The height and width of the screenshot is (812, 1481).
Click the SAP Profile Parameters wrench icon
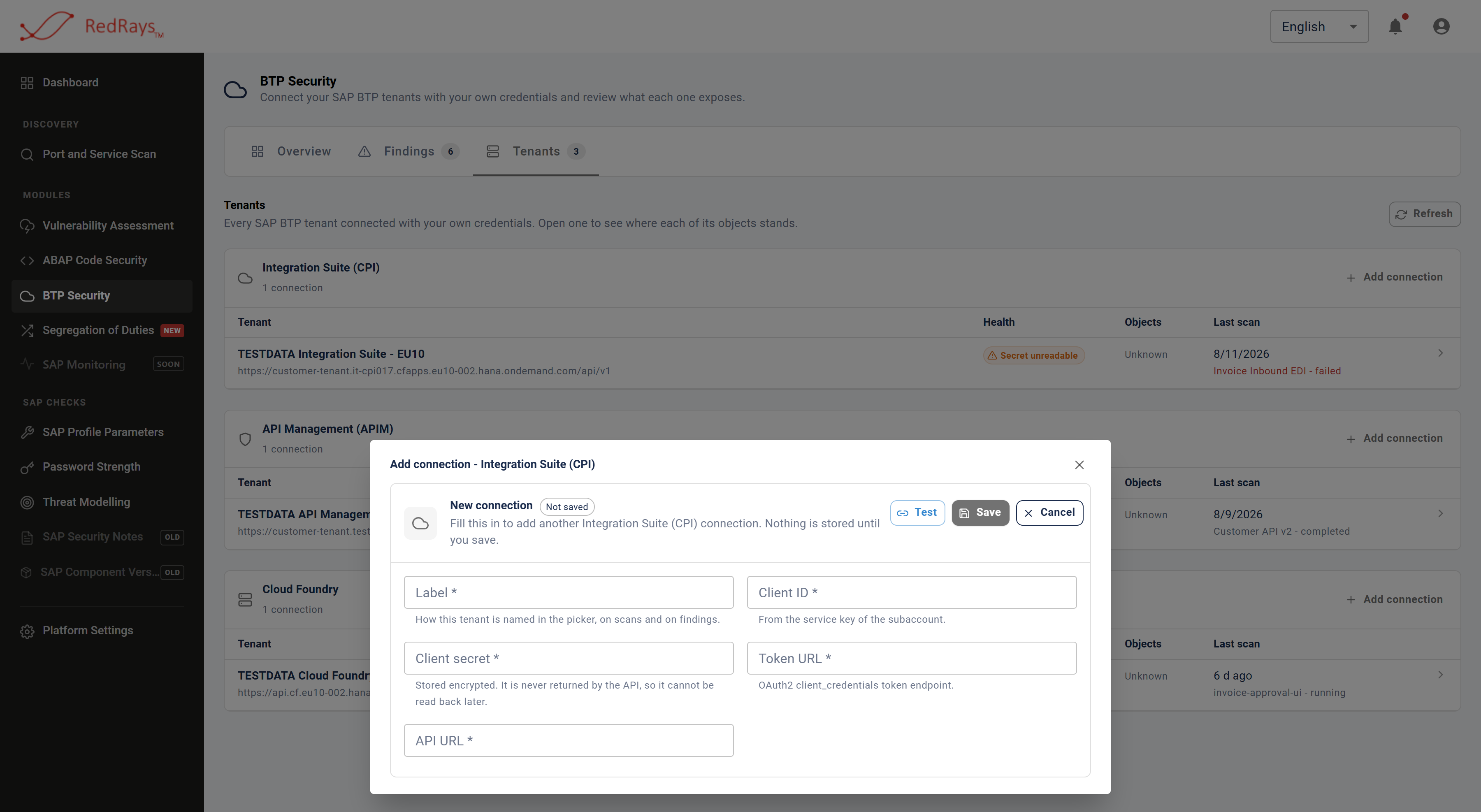coord(27,433)
